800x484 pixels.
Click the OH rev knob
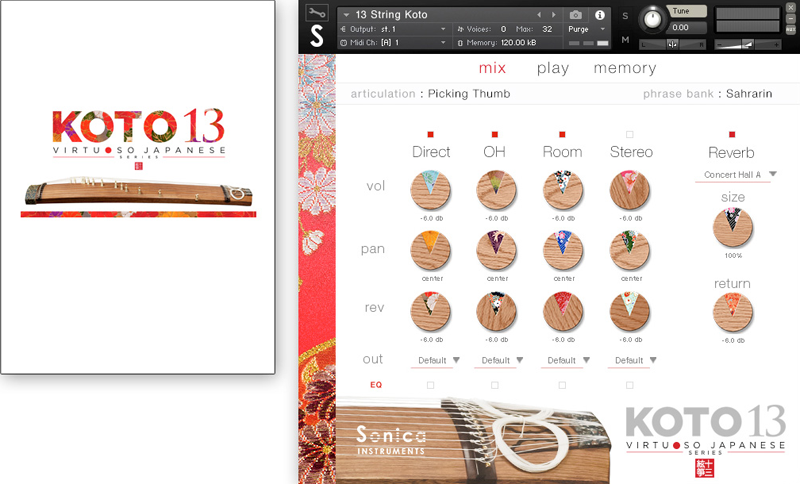coord(496,312)
